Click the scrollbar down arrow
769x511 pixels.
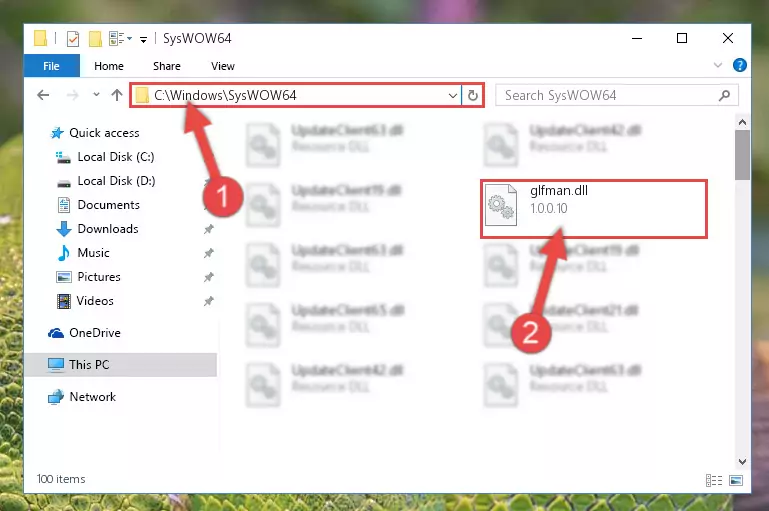click(742, 461)
